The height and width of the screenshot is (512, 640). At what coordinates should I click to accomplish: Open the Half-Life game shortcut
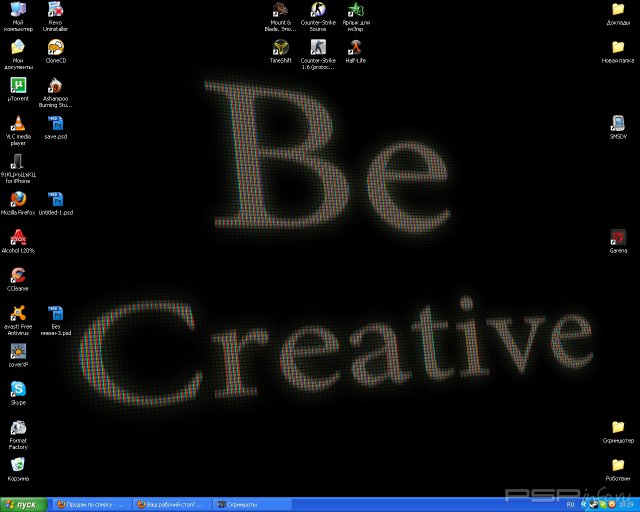[354, 47]
